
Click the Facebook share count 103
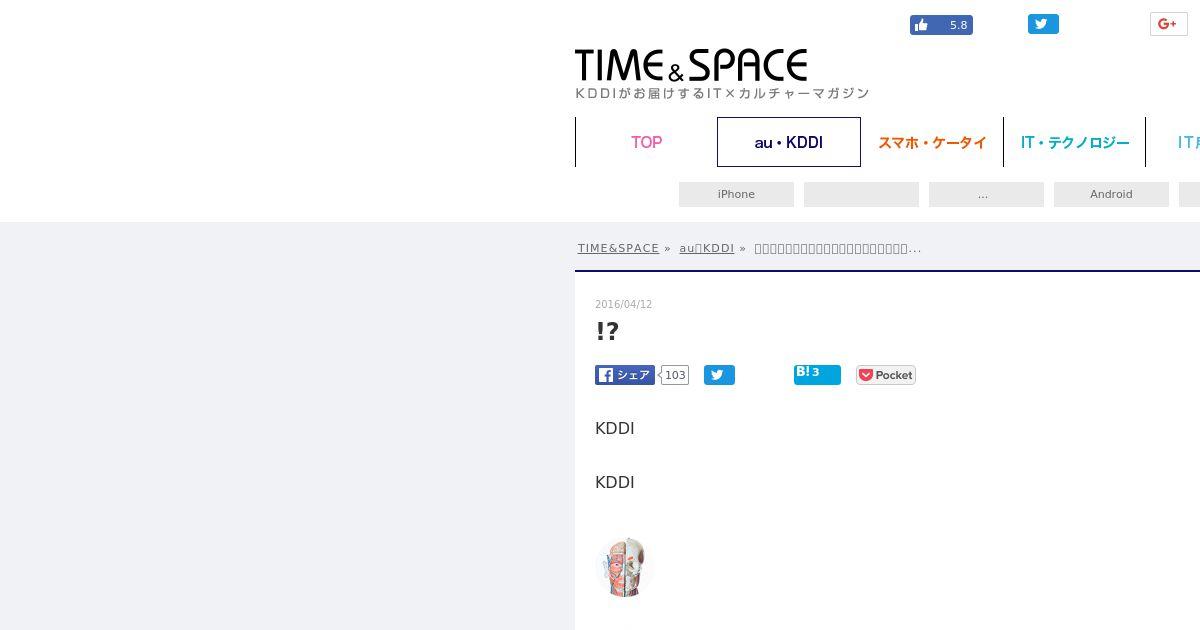[675, 375]
